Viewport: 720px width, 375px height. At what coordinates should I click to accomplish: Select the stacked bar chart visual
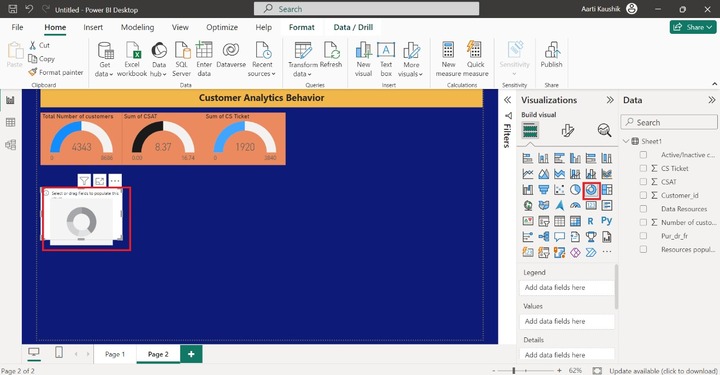(528, 159)
